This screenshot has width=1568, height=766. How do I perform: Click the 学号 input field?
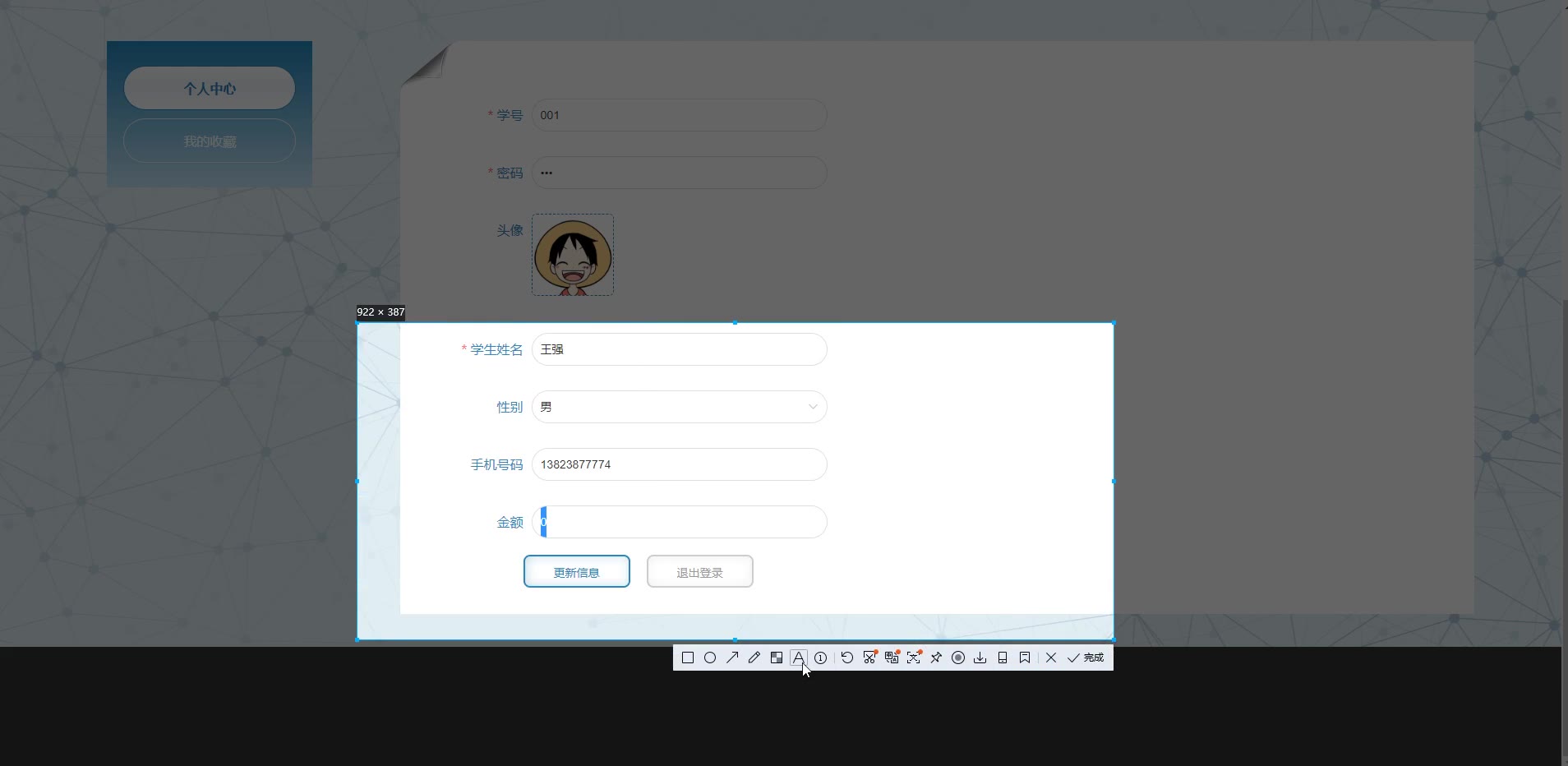680,115
